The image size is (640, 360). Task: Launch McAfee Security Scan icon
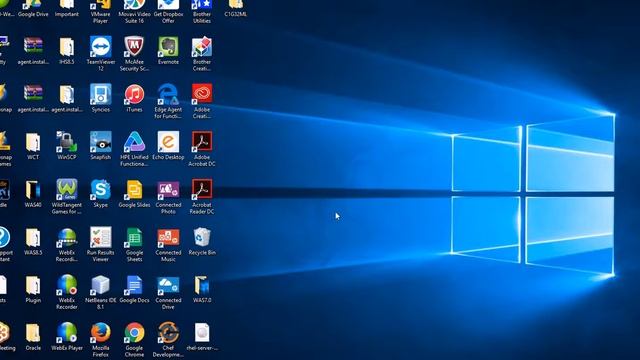coord(134,47)
